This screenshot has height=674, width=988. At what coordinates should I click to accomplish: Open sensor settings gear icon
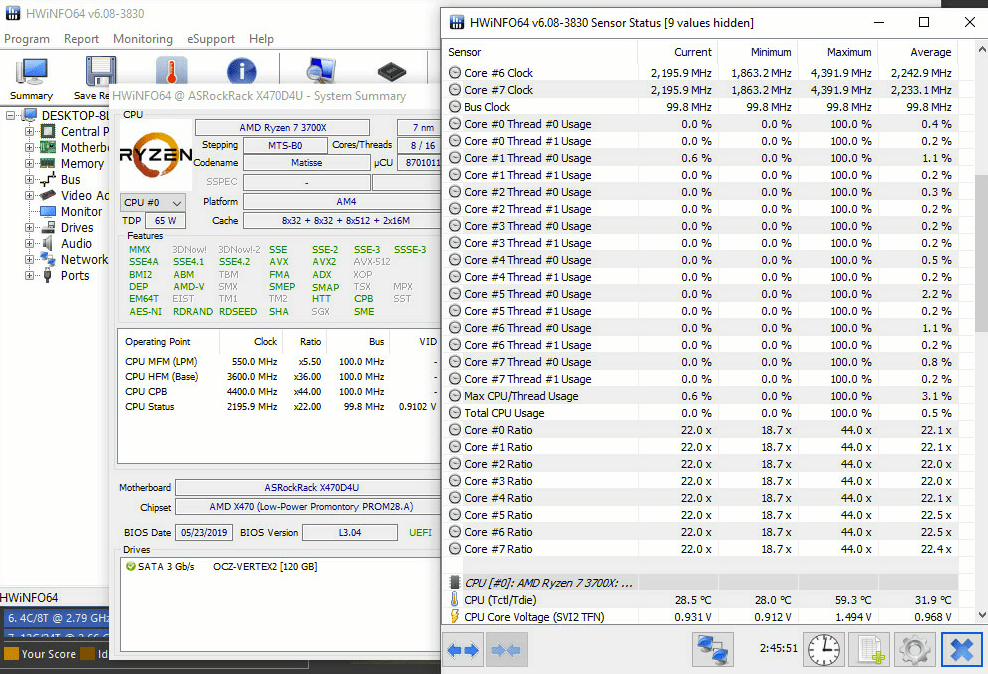[915, 649]
